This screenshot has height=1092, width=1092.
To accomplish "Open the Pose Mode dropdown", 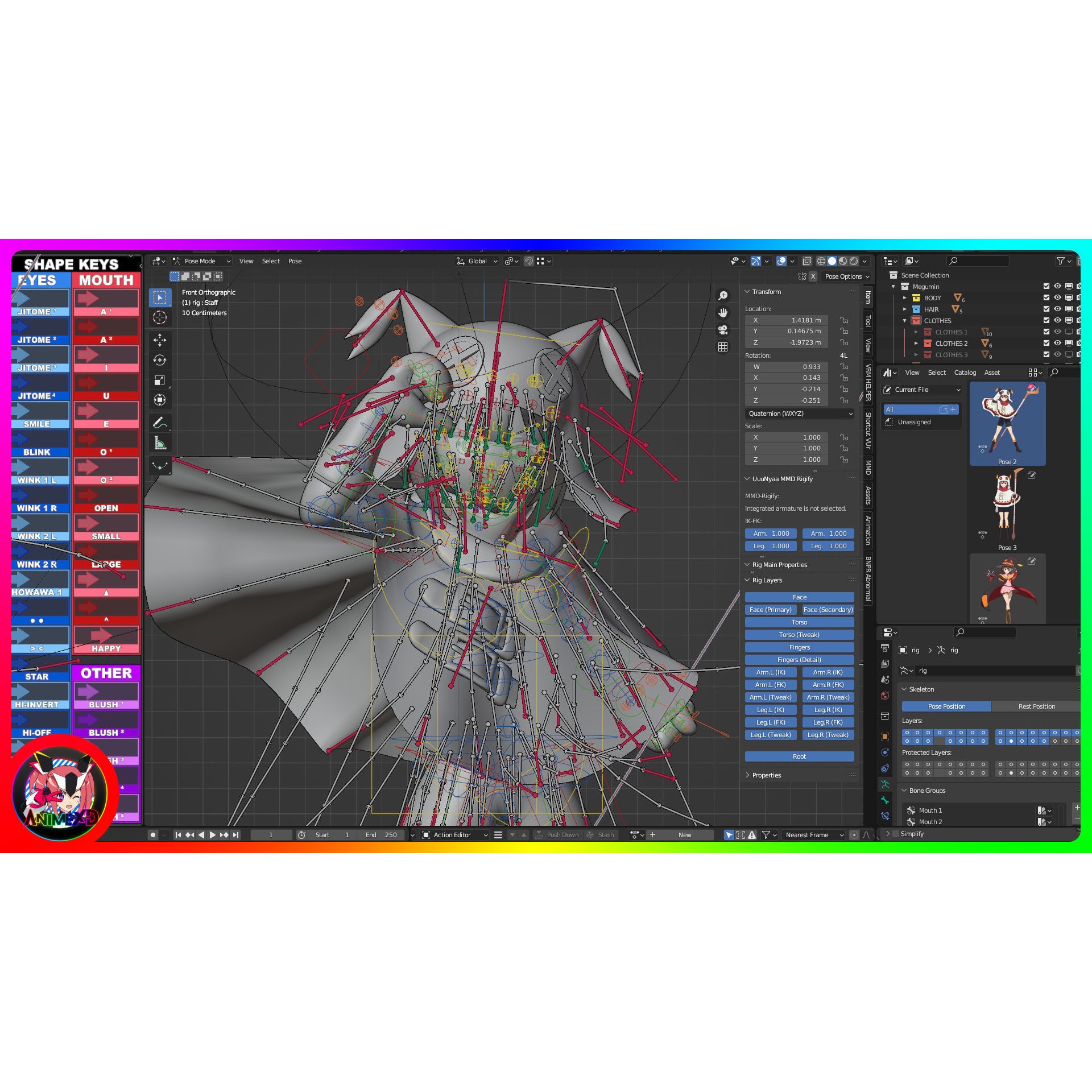I will point(202,261).
